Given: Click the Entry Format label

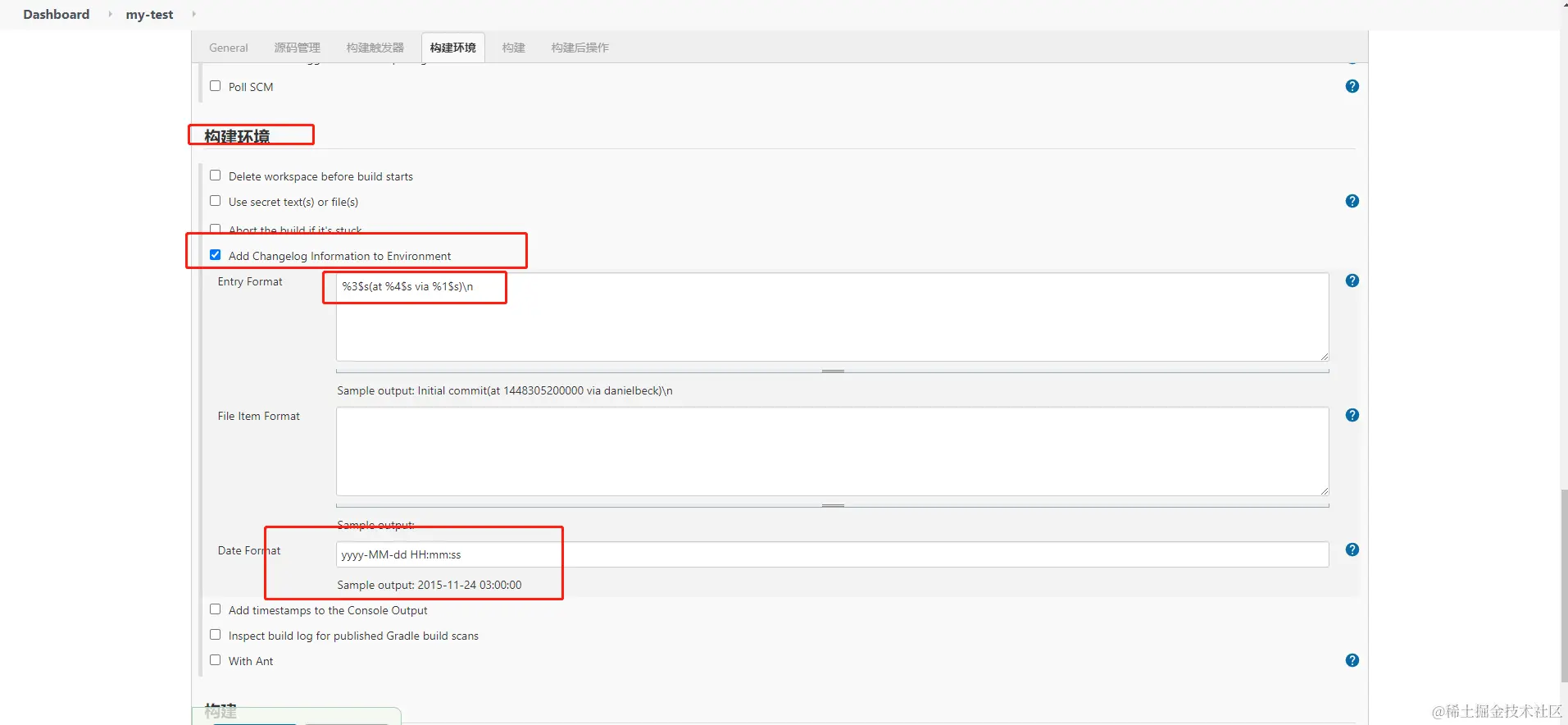Looking at the screenshot, I should (x=250, y=281).
